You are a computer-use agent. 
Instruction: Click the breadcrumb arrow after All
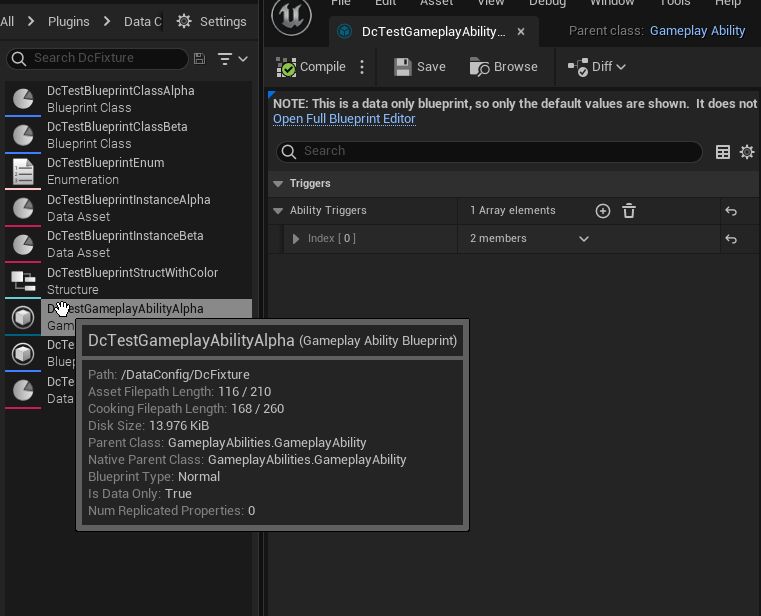31,21
